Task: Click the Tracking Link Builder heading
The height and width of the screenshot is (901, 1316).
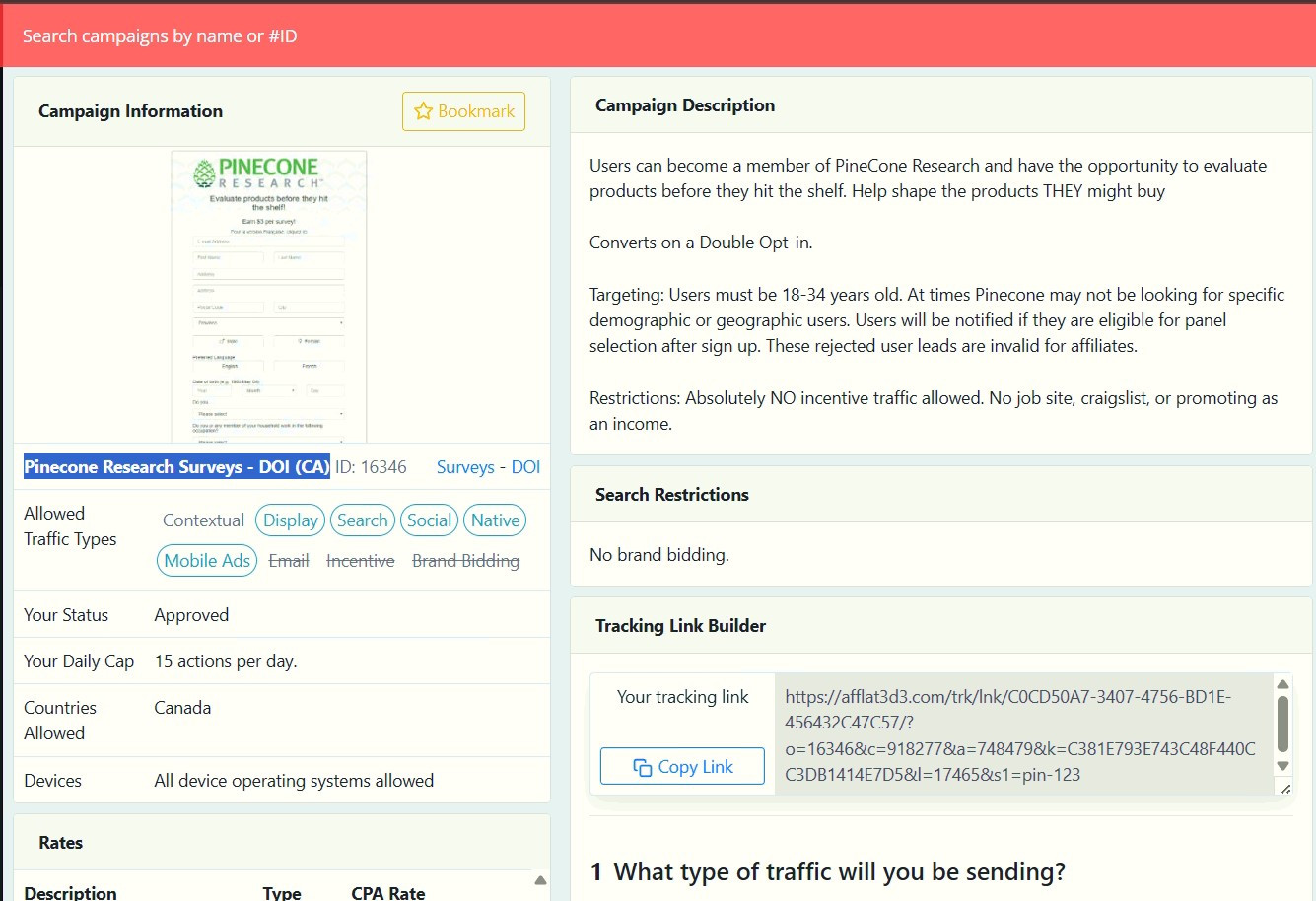Action: (x=680, y=626)
